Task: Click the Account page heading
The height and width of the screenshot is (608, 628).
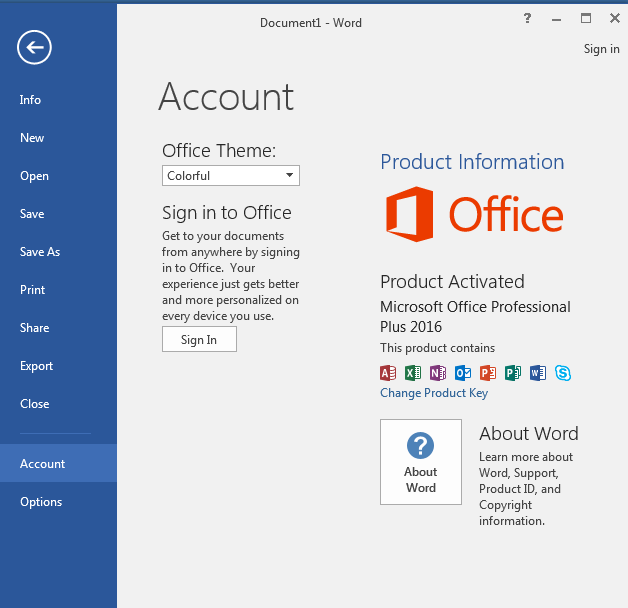Action: pyautogui.click(x=226, y=97)
